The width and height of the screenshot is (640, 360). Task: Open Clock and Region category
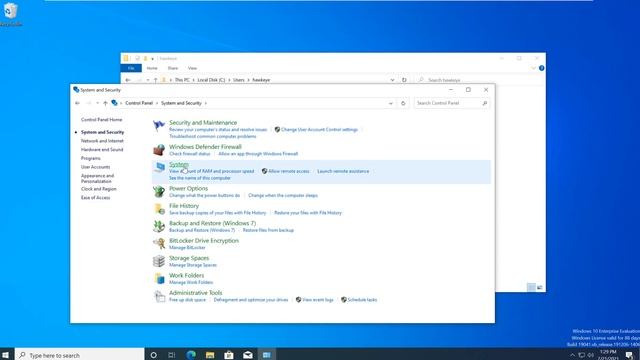(99, 189)
